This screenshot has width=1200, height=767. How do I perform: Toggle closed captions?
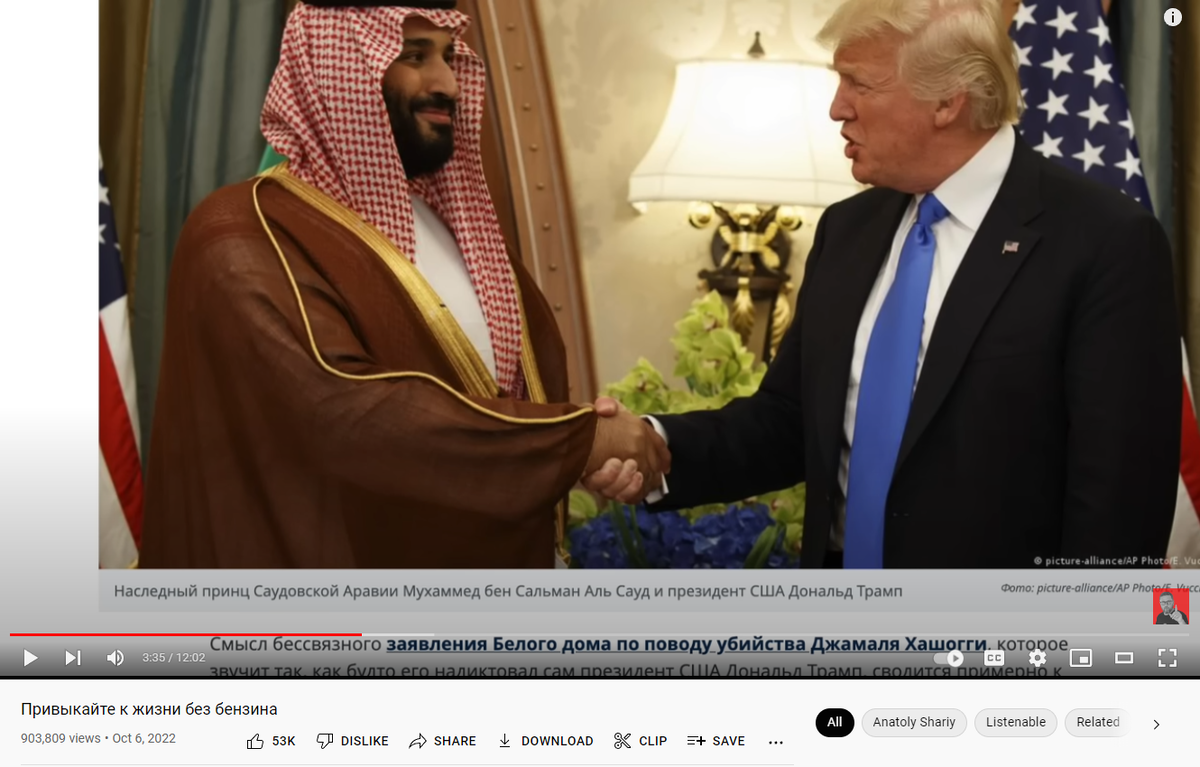[994, 658]
